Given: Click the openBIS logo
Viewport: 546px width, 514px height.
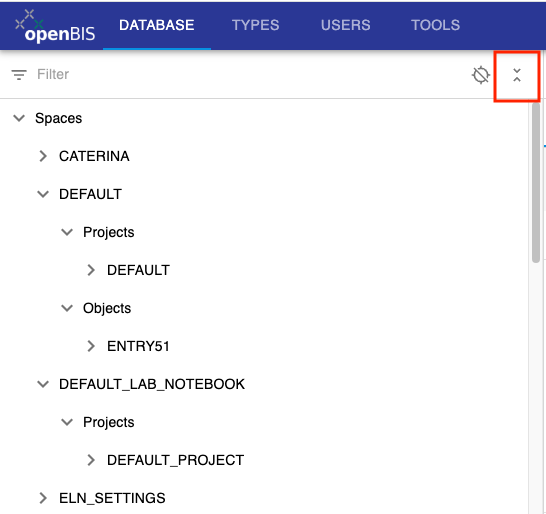Looking at the screenshot, I should coord(55,26).
